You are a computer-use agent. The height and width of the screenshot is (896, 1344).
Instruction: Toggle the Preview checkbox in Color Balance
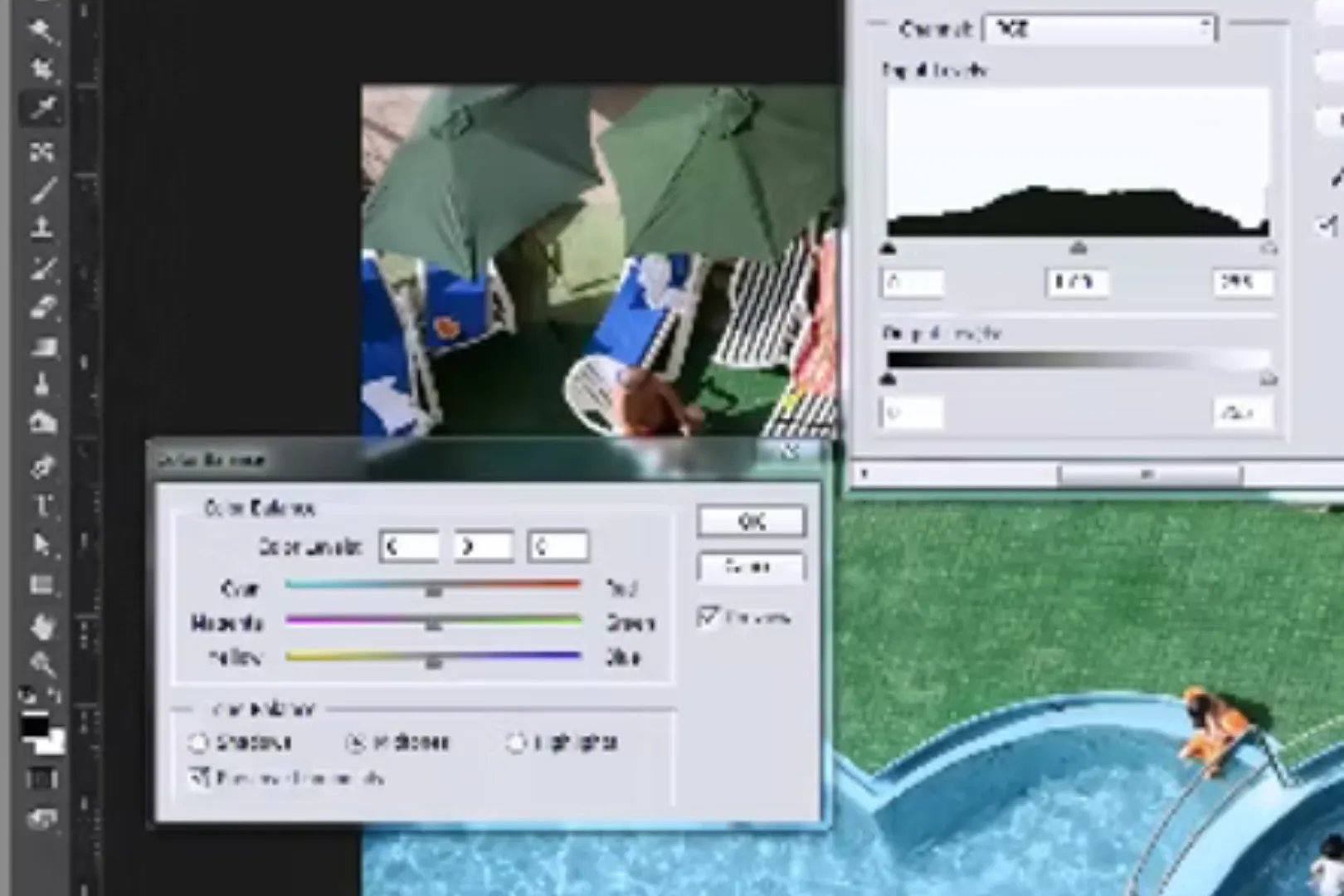click(708, 617)
